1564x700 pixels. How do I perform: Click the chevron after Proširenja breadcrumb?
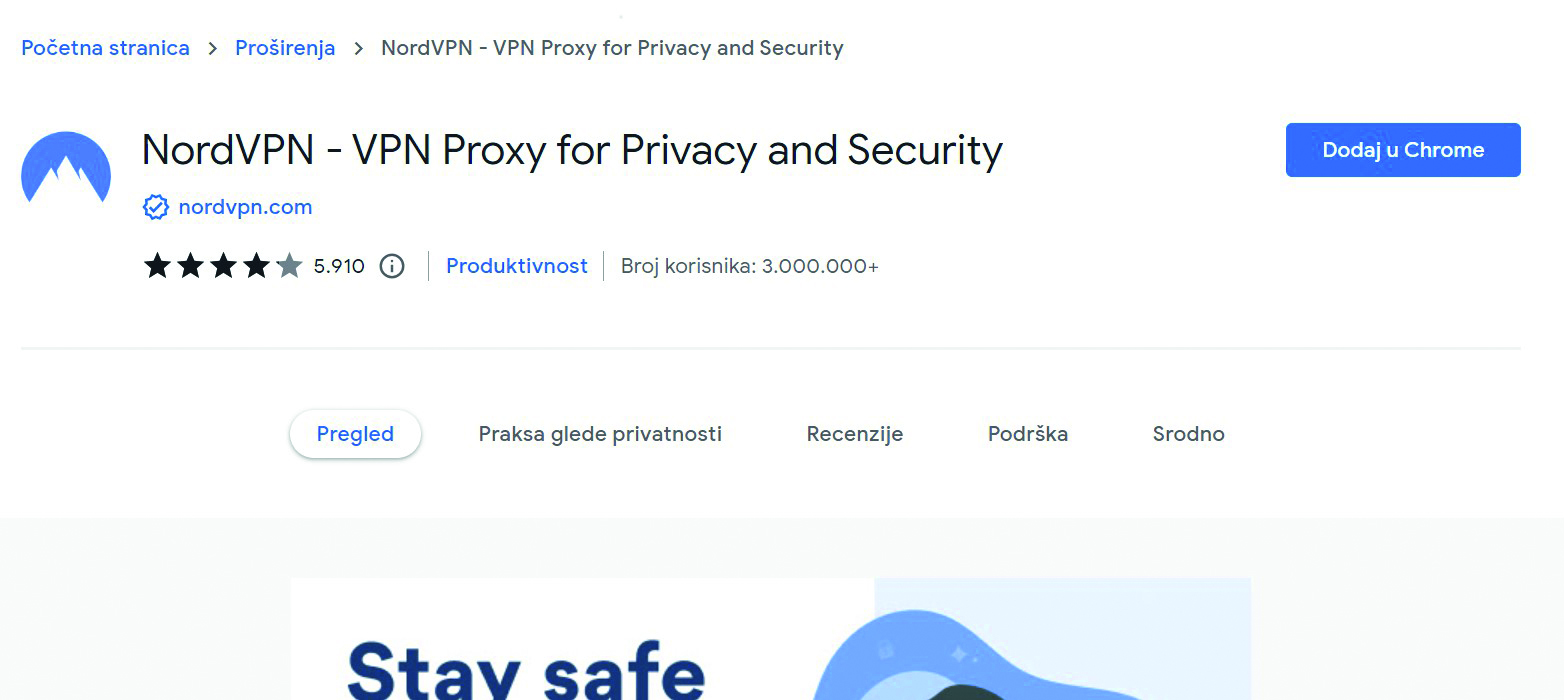(x=358, y=48)
